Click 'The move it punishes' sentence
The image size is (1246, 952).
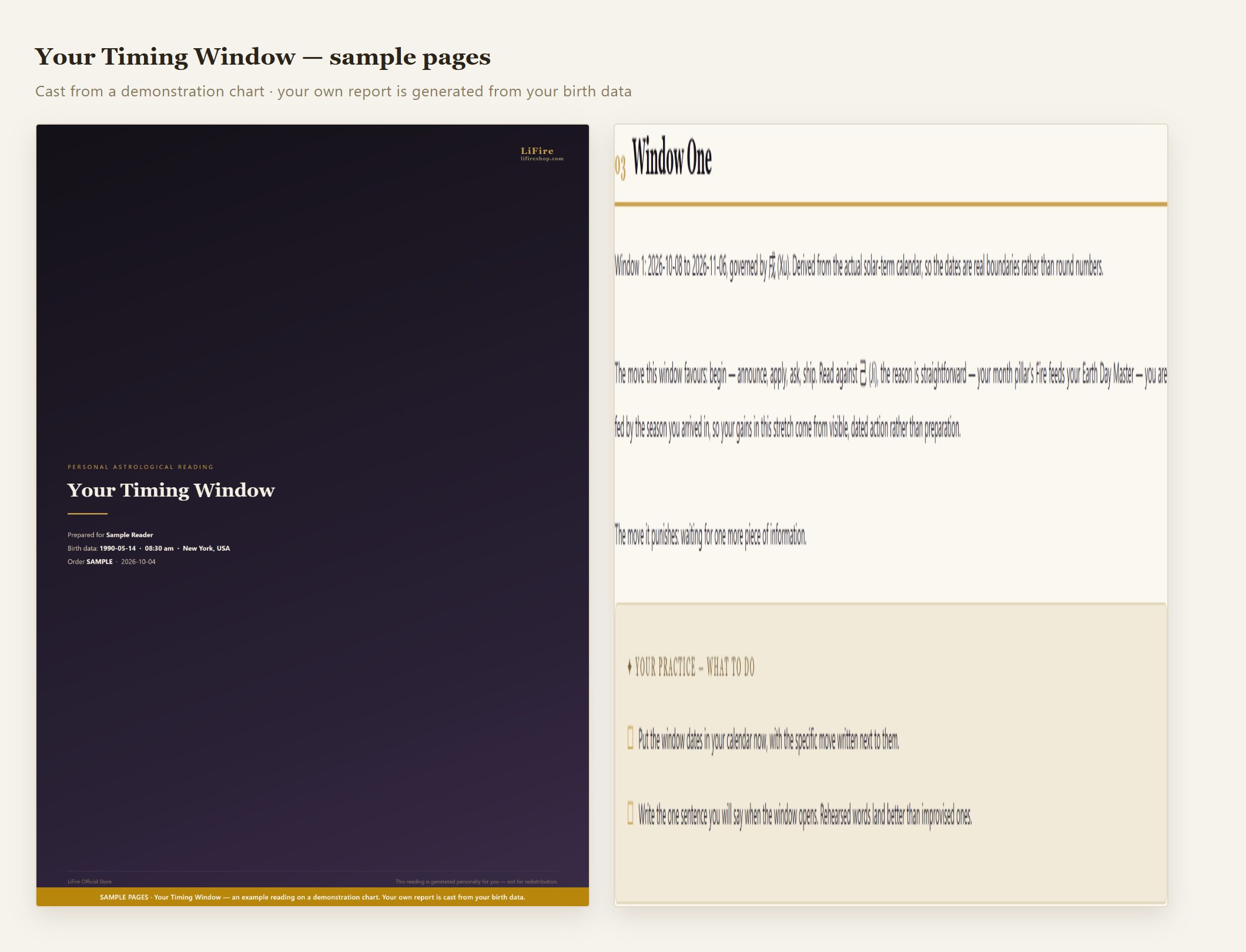[x=711, y=535]
